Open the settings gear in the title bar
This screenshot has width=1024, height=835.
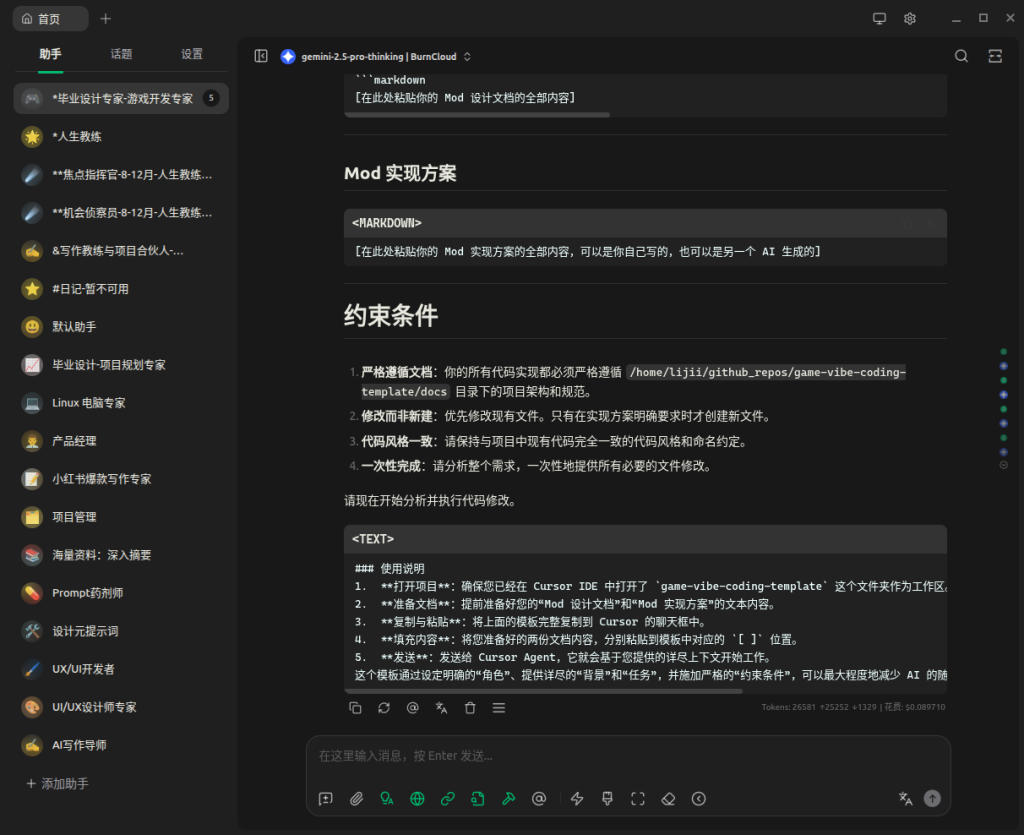[910, 18]
